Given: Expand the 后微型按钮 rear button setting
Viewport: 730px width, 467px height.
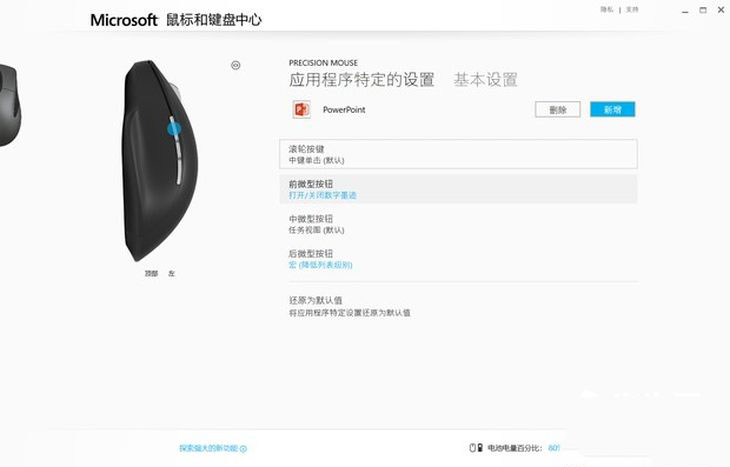Looking at the screenshot, I should (458, 259).
